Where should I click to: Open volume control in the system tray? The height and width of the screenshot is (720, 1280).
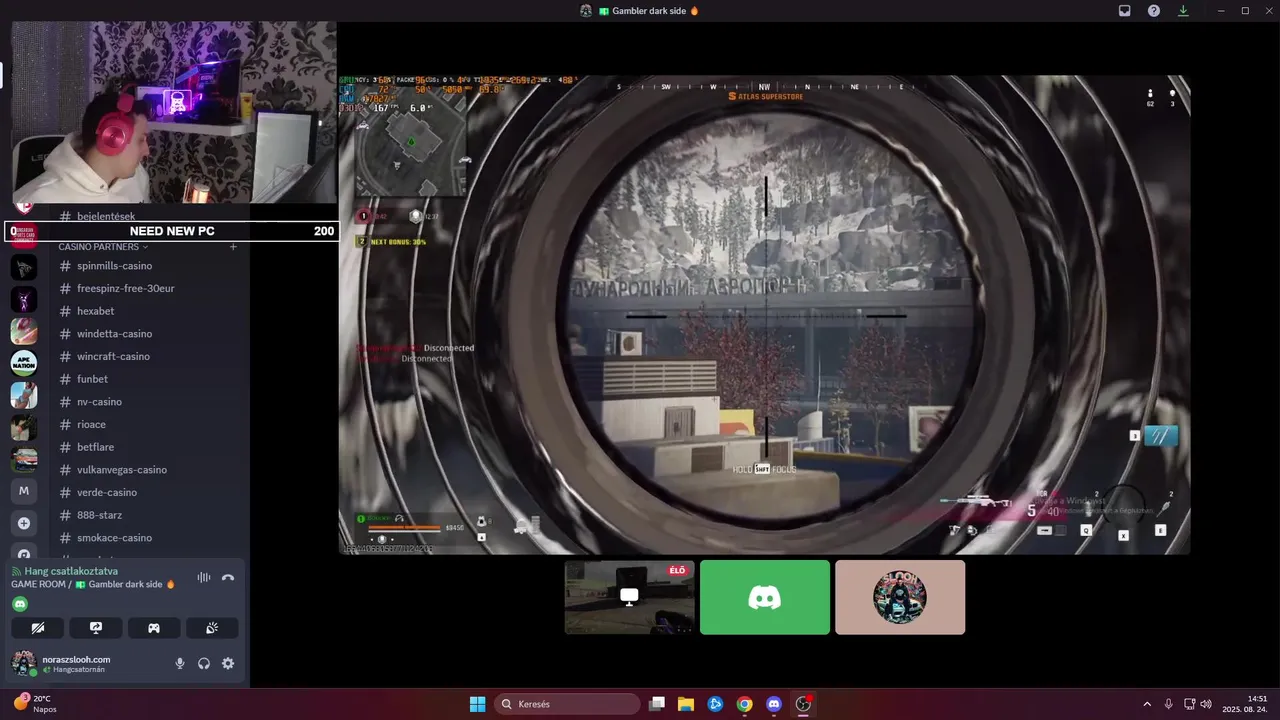click(x=1206, y=704)
